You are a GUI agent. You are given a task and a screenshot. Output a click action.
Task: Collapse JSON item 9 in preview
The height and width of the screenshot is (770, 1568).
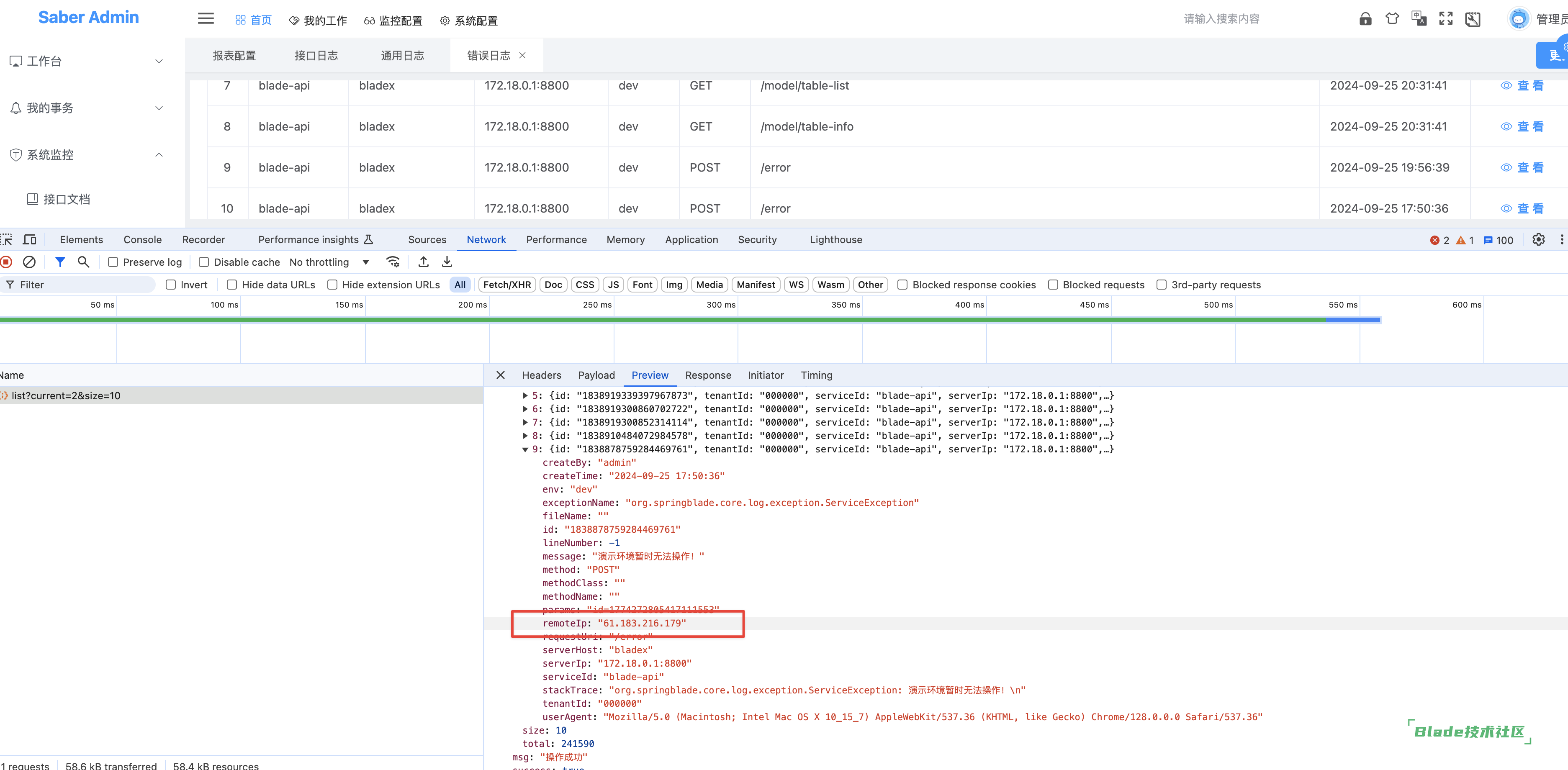pos(525,449)
